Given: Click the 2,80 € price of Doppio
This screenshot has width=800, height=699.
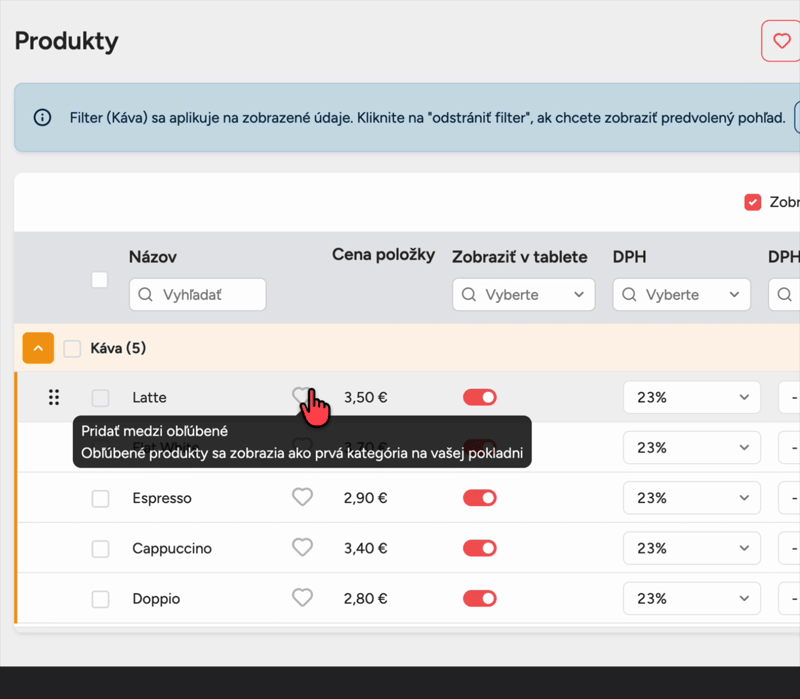Looking at the screenshot, I should coord(365,598).
